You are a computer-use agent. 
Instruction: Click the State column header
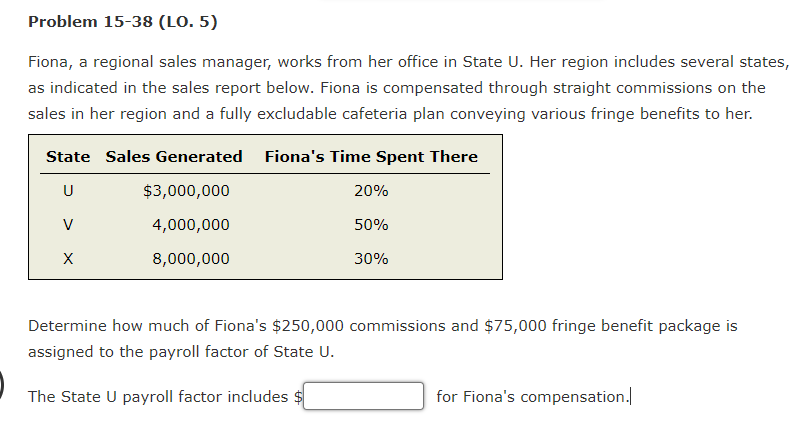(68, 156)
